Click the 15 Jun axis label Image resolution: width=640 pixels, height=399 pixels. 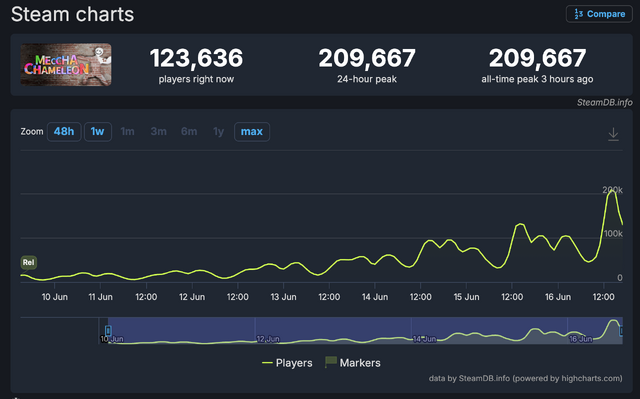point(467,297)
